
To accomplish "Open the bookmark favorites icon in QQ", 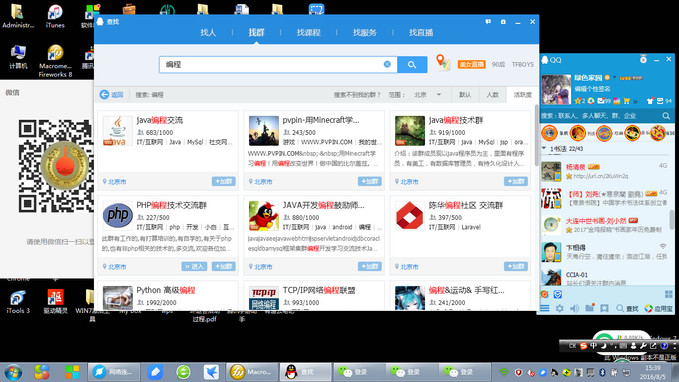I will (605, 308).
